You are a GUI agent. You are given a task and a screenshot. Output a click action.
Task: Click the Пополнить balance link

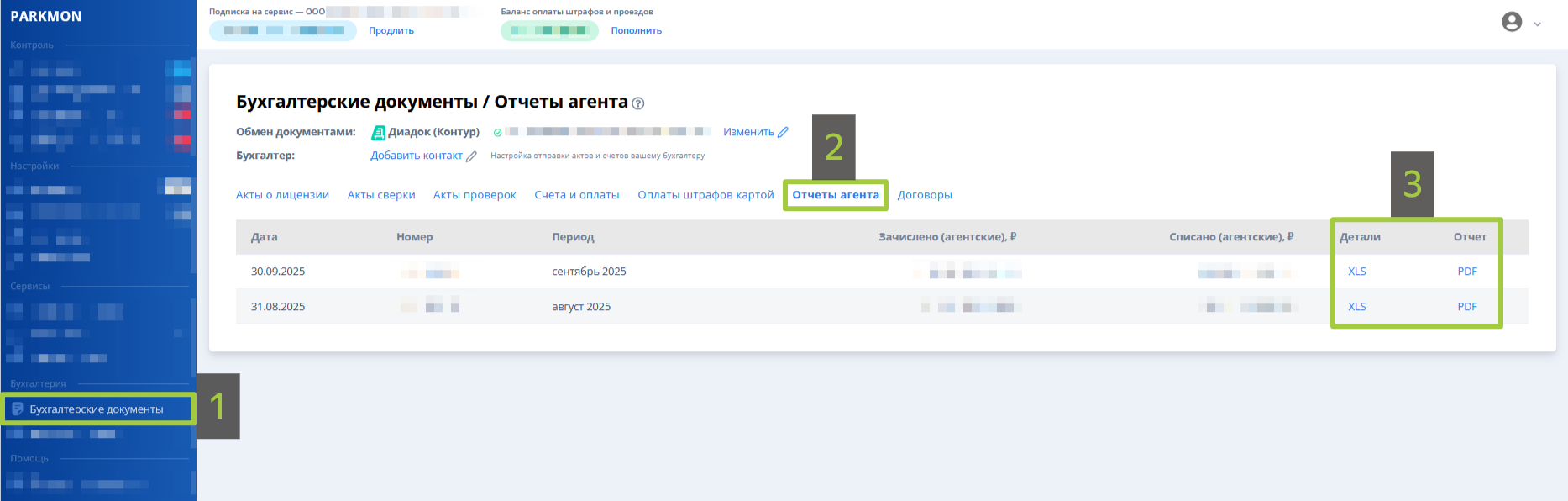637,31
